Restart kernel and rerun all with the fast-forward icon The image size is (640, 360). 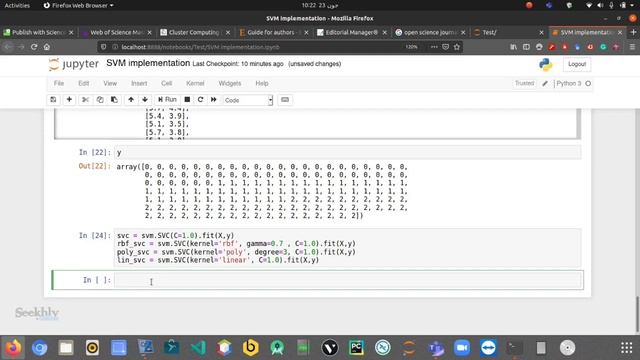(213, 100)
